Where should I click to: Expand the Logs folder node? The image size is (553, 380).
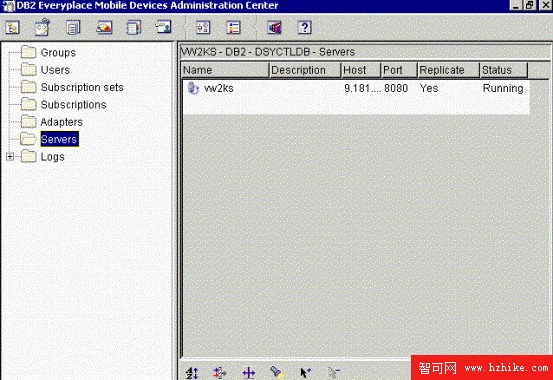(x=10, y=156)
